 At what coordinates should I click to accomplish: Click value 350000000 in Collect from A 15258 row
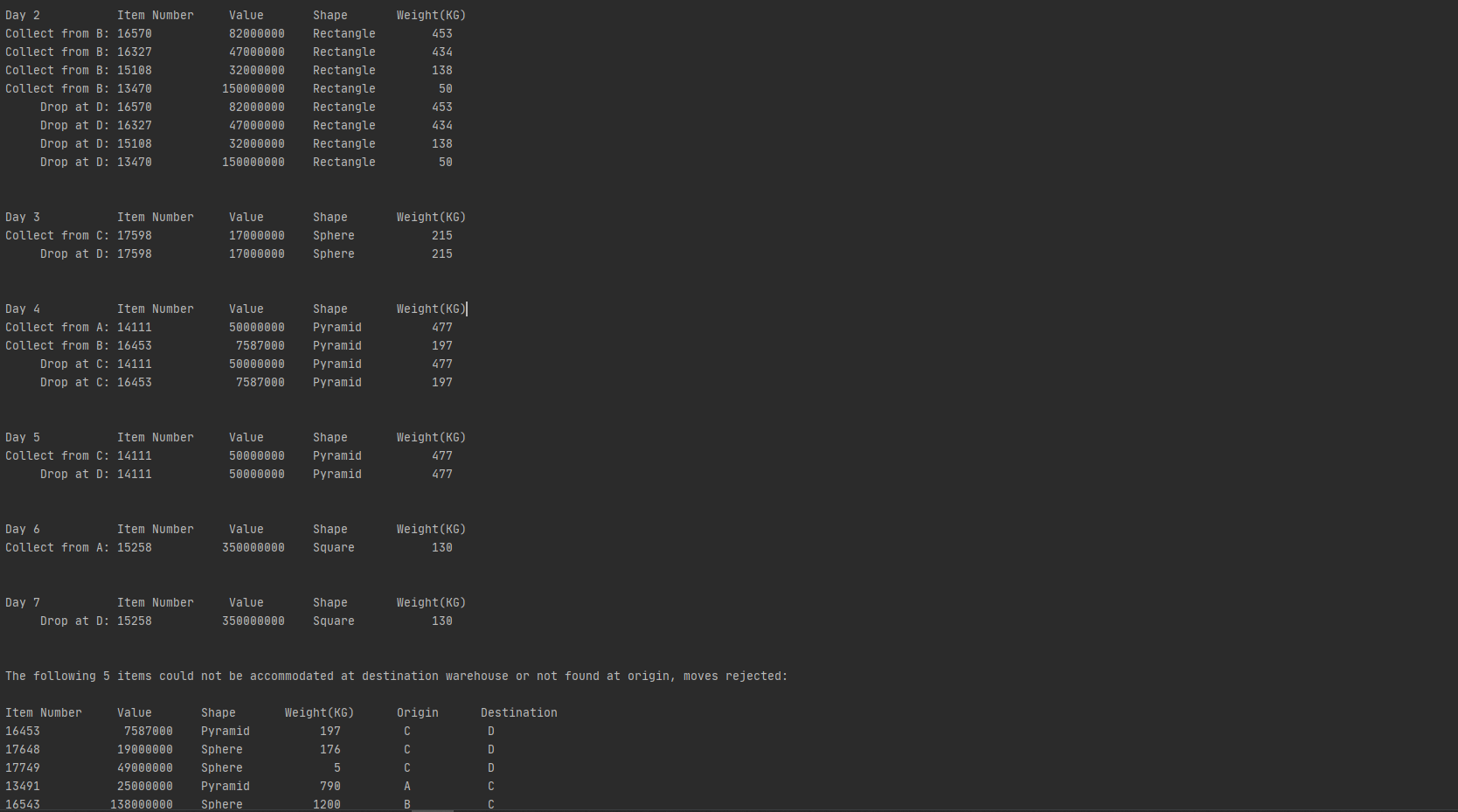point(253,547)
